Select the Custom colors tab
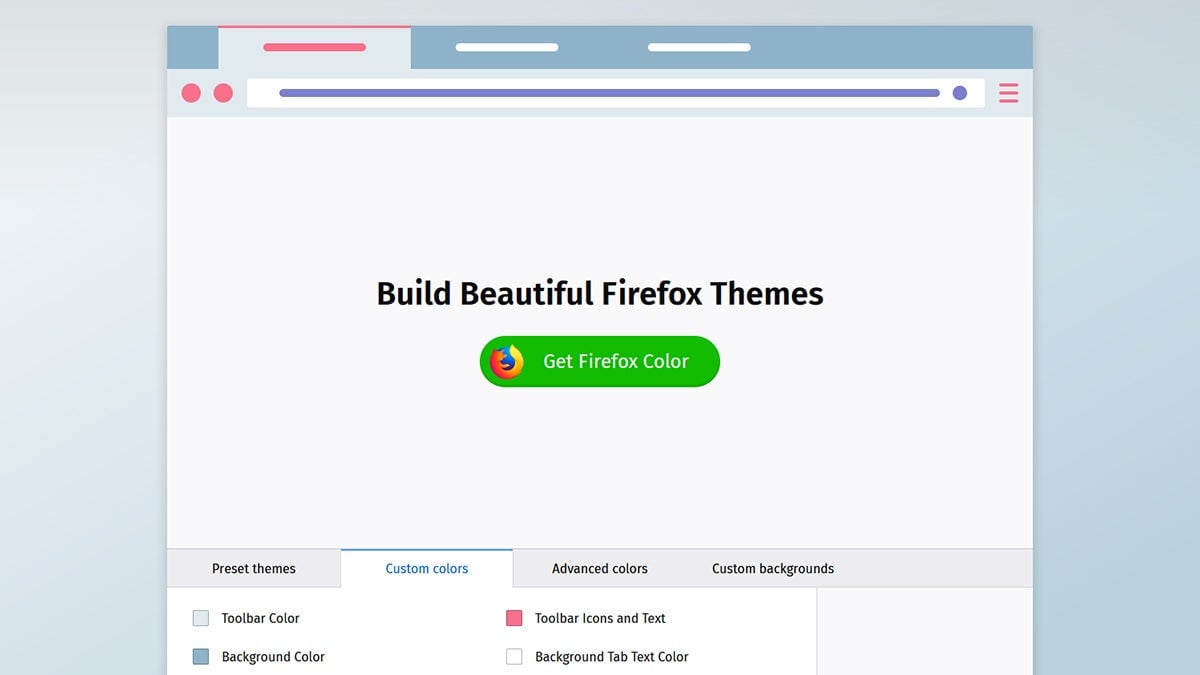1200x675 pixels. pyautogui.click(x=426, y=568)
